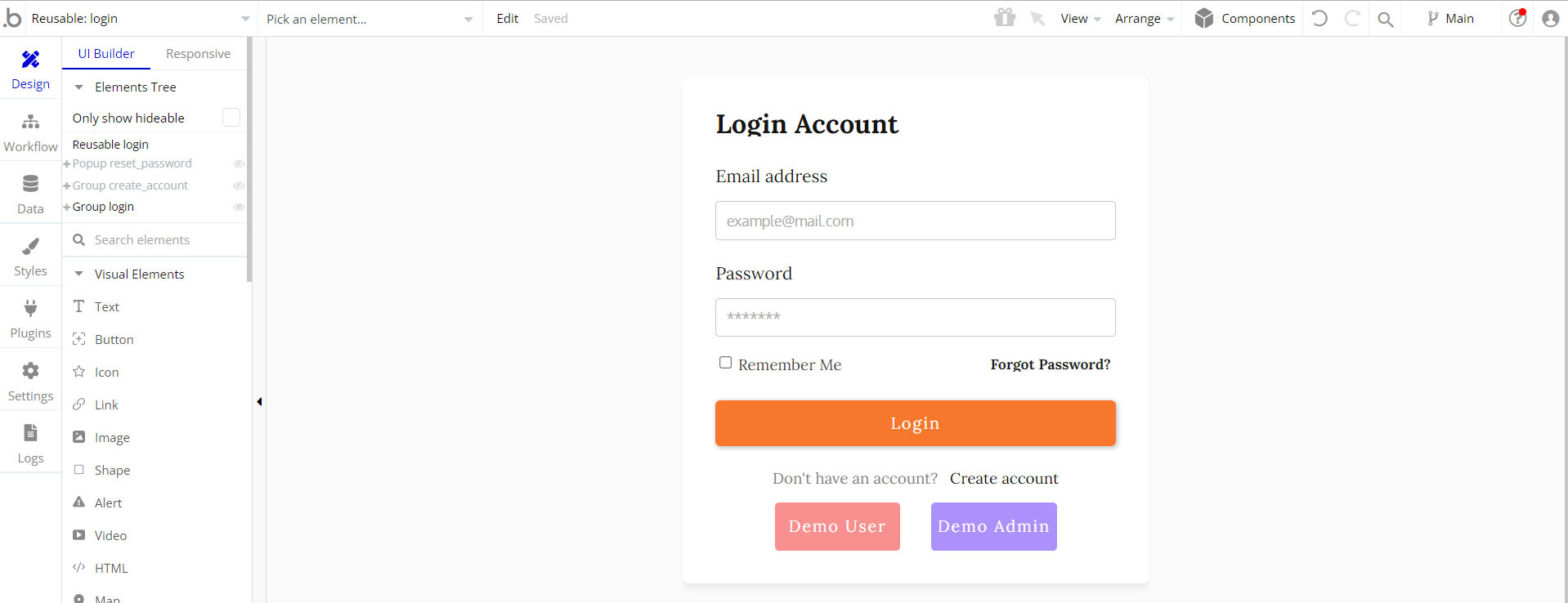Check the Remember Me checkbox
1568x603 pixels.
pyautogui.click(x=725, y=363)
